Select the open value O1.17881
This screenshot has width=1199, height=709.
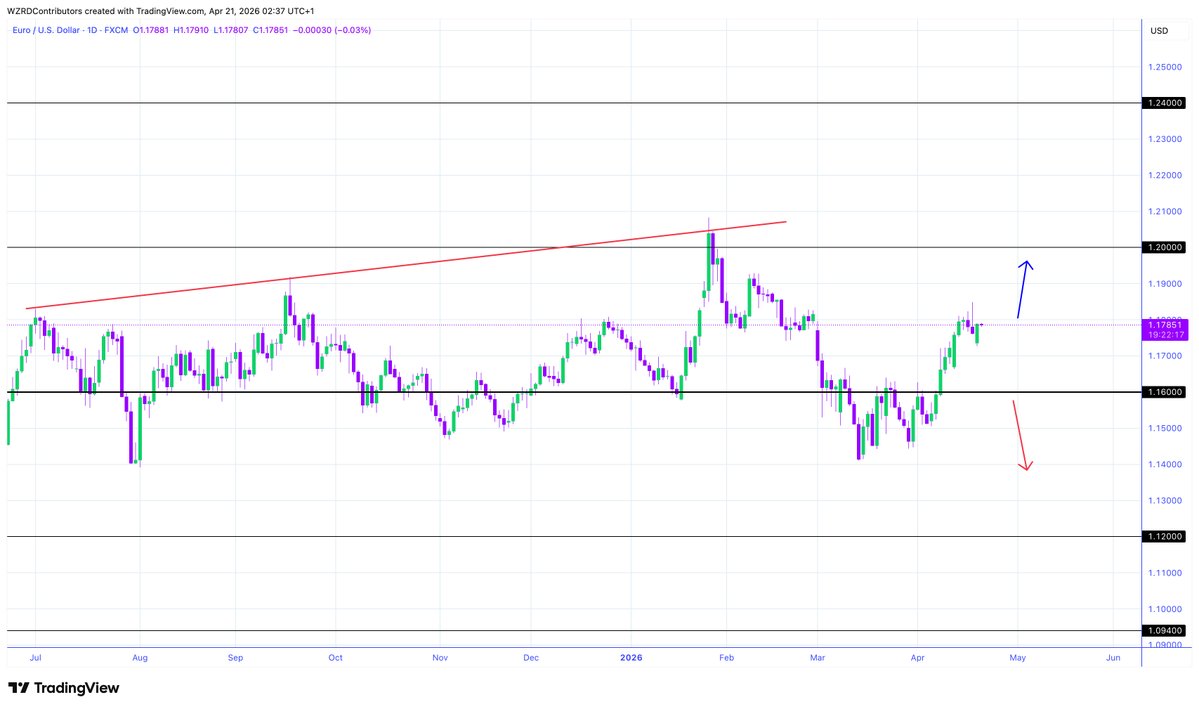(151, 31)
